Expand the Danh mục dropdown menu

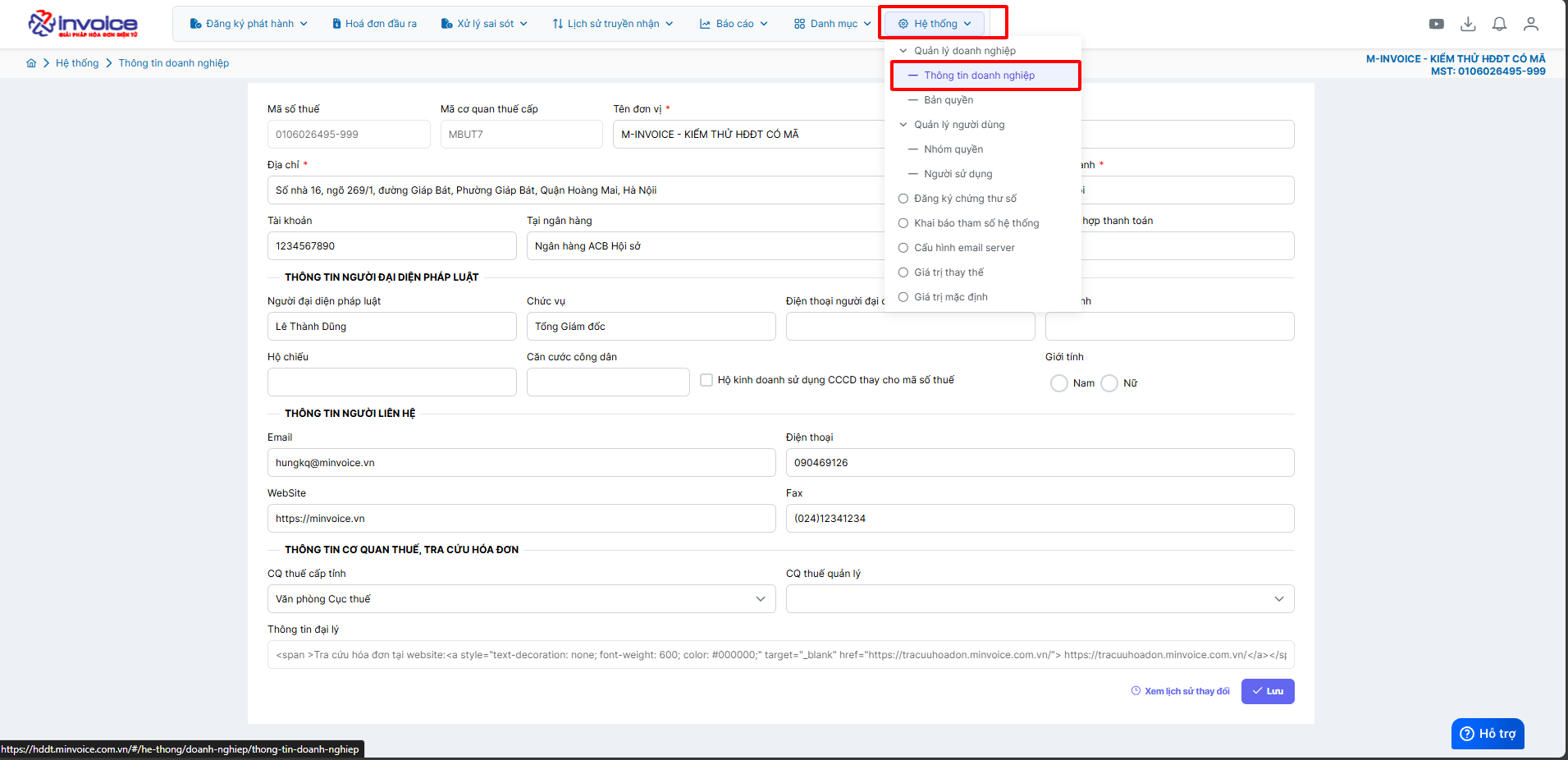coord(832,24)
